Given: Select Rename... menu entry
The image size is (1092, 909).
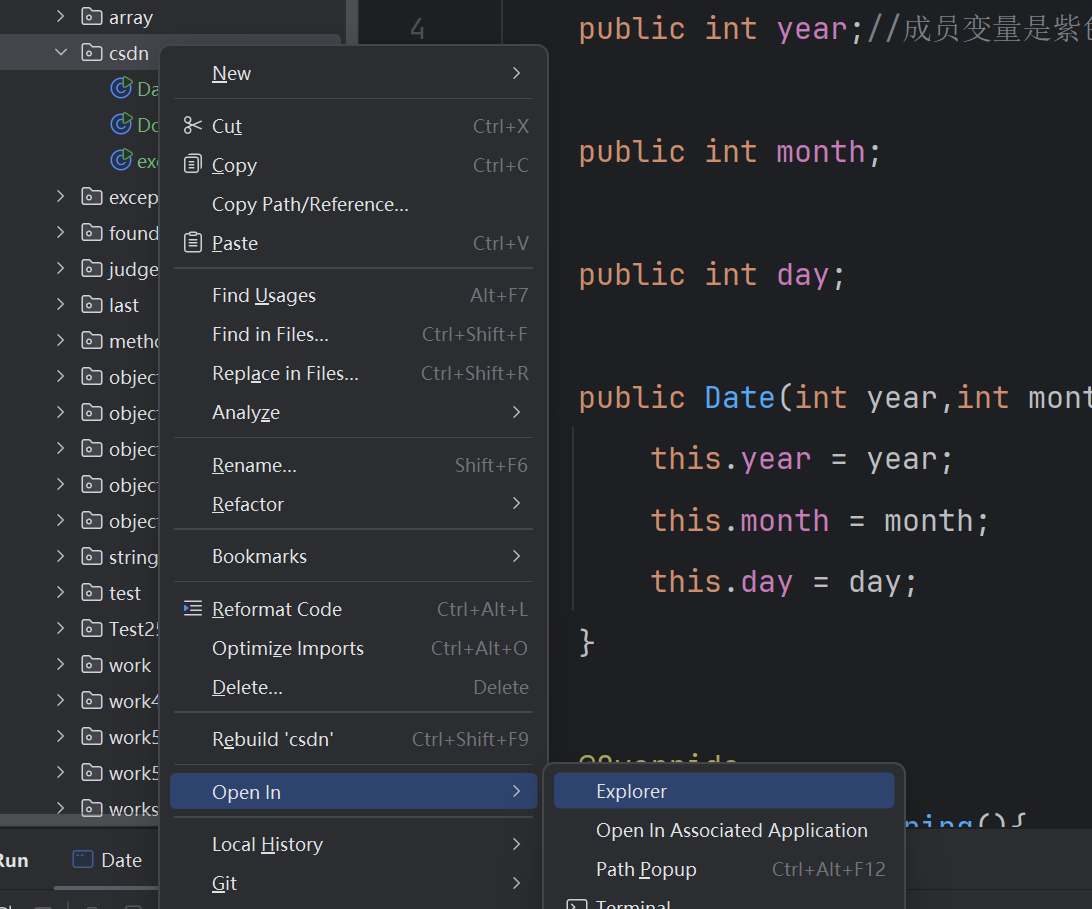Looking at the screenshot, I should [353, 465].
